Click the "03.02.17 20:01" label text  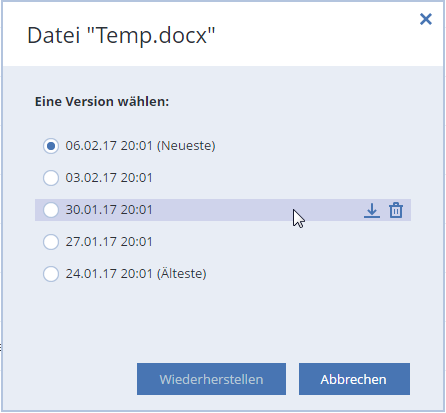[x=109, y=178]
